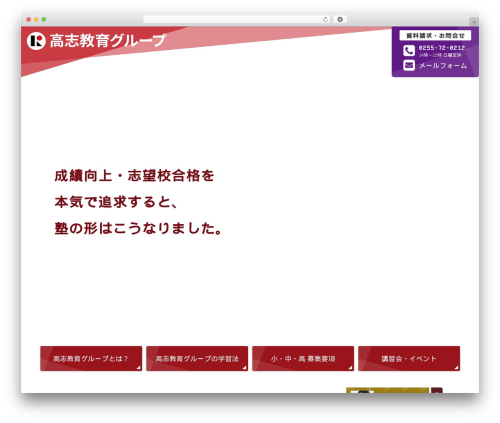Click the headline 成績向上・志望校合格を
The image size is (500, 423).
[x=134, y=176]
